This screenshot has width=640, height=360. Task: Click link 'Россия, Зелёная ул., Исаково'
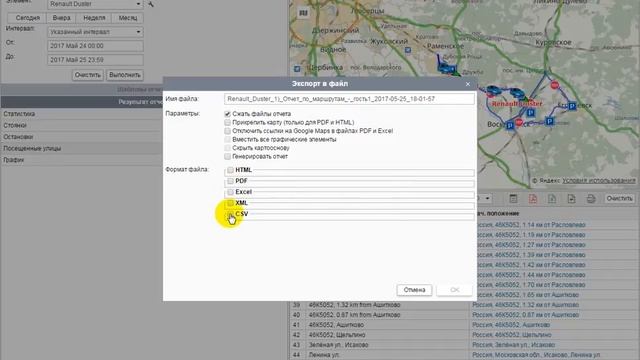(513, 345)
